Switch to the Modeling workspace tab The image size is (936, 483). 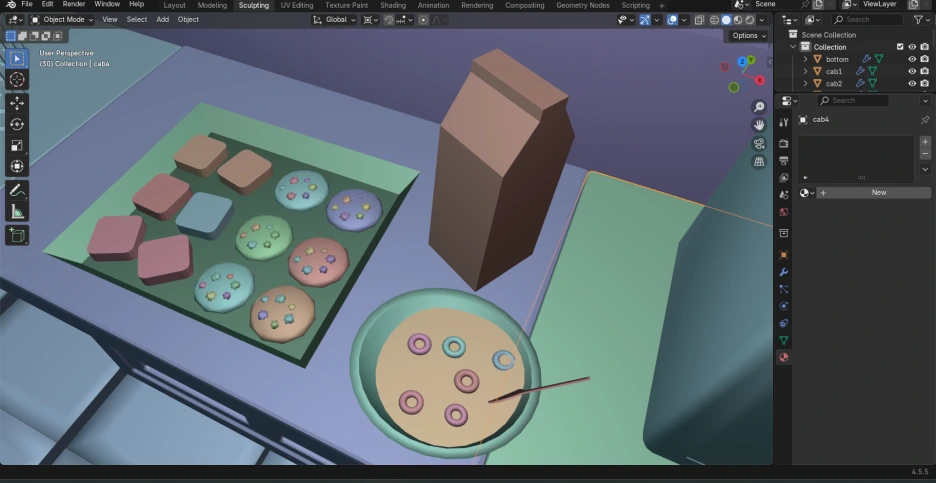213,5
